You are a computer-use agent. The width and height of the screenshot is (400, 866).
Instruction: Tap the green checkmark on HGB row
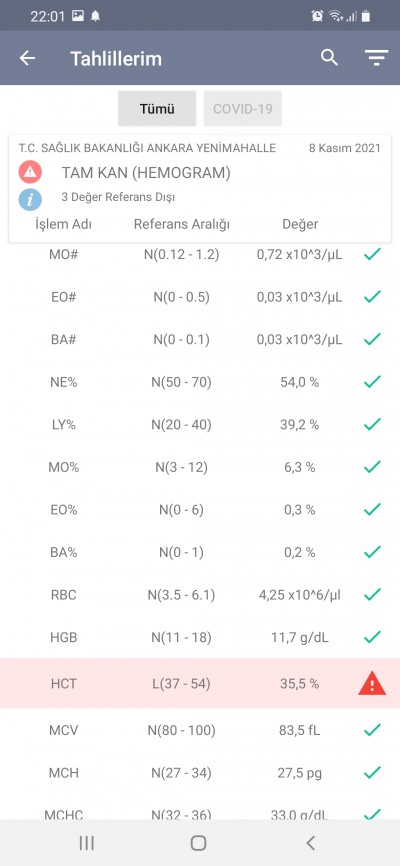[372, 637]
